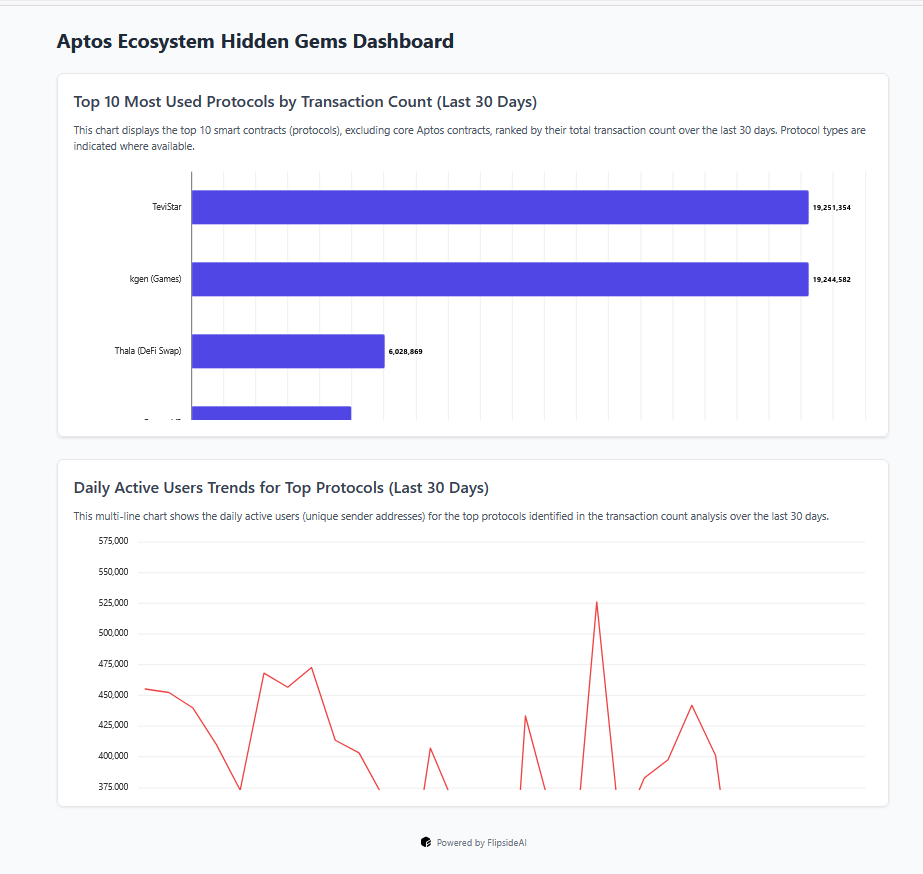Viewport: 923px width, 874px height.
Task: Click the 475,000 y-axis label
Action: [113, 664]
